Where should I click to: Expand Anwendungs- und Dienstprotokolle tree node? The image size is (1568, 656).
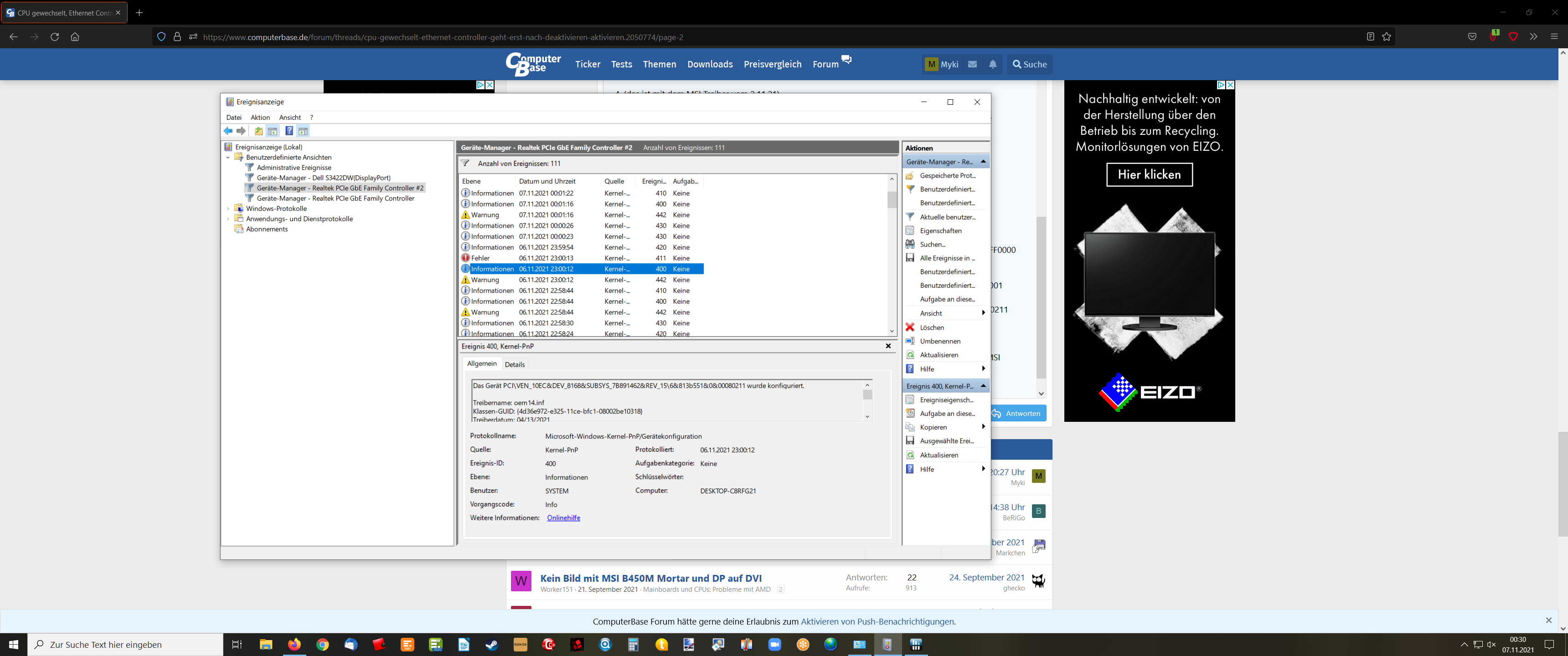point(228,219)
